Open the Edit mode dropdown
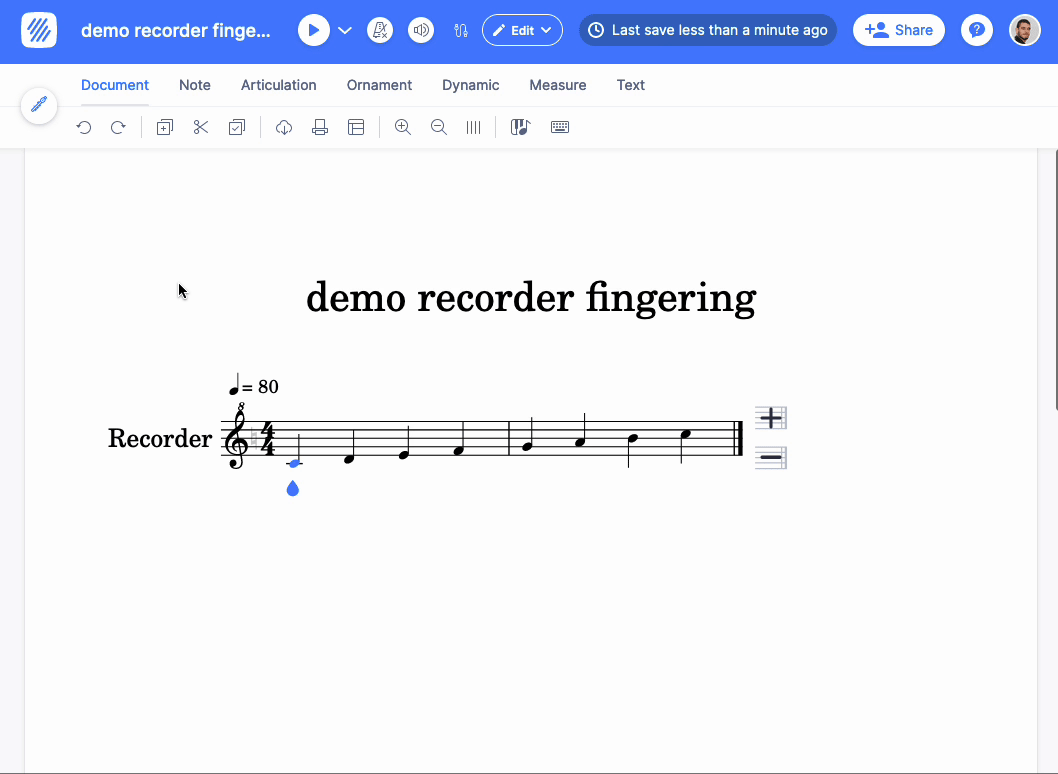This screenshot has height=774, width=1058. pyautogui.click(x=522, y=30)
